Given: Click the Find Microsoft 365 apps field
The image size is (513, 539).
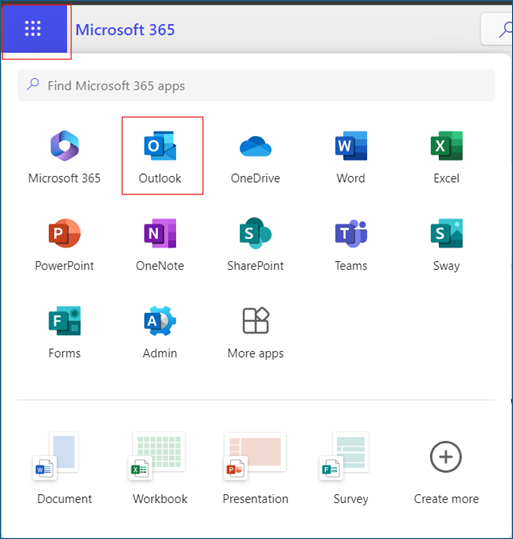Looking at the screenshot, I should (x=256, y=85).
